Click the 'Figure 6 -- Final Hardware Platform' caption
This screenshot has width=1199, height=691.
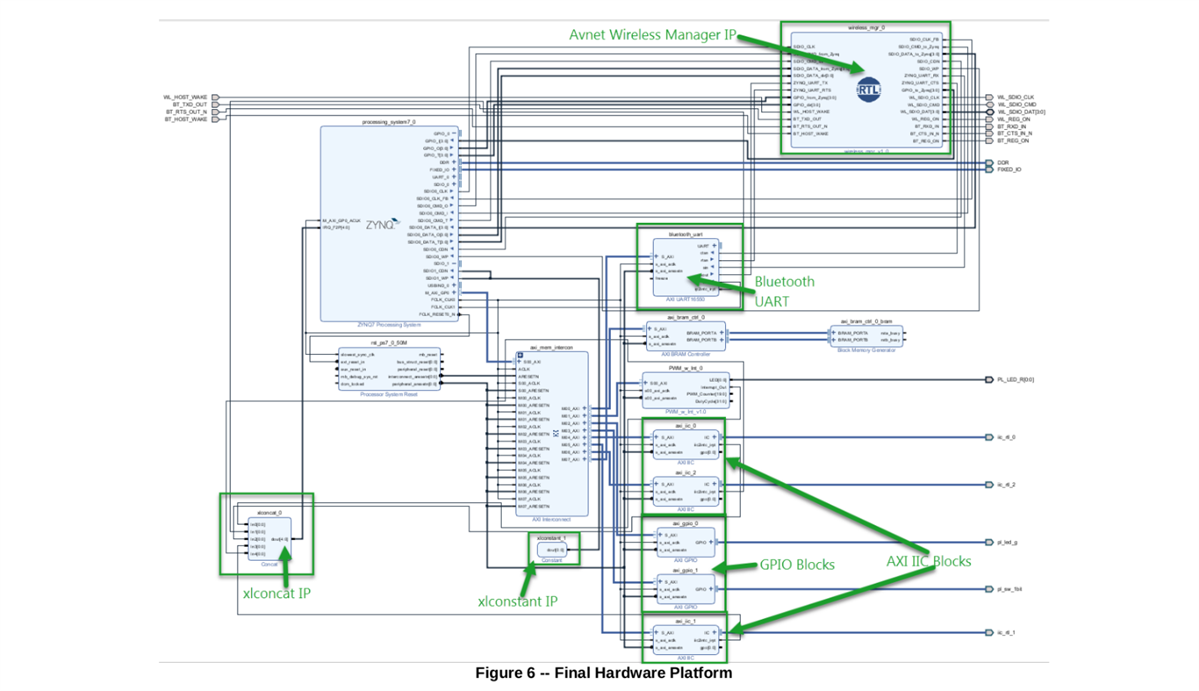pyautogui.click(x=603, y=673)
